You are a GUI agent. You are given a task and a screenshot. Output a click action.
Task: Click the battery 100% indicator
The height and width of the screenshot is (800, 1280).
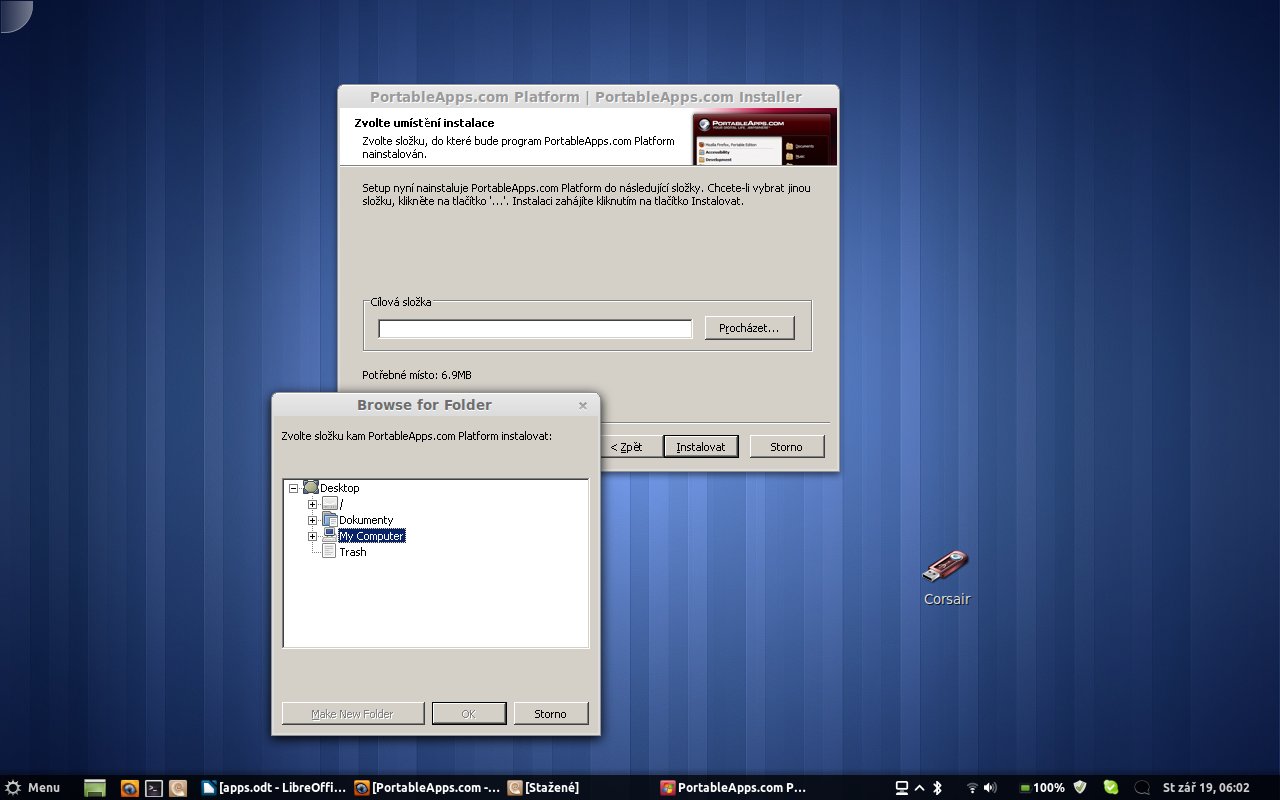tap(1041, 788)
